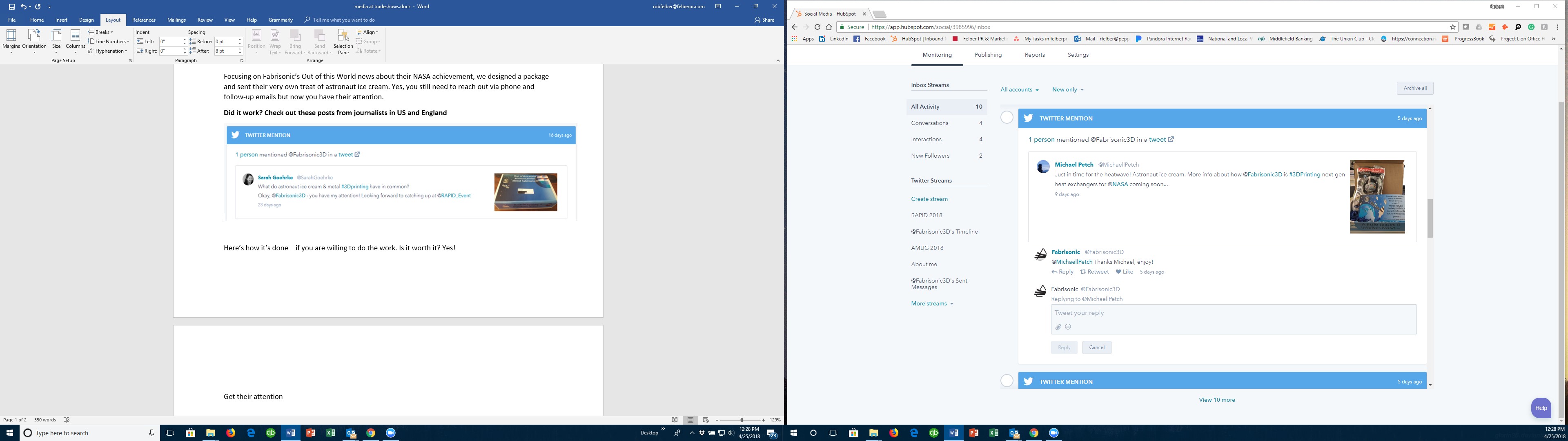The height and width of the screenshot is (441, 1568).
Task: Click Chrome's reload page icon
Action: pos(817,27)
